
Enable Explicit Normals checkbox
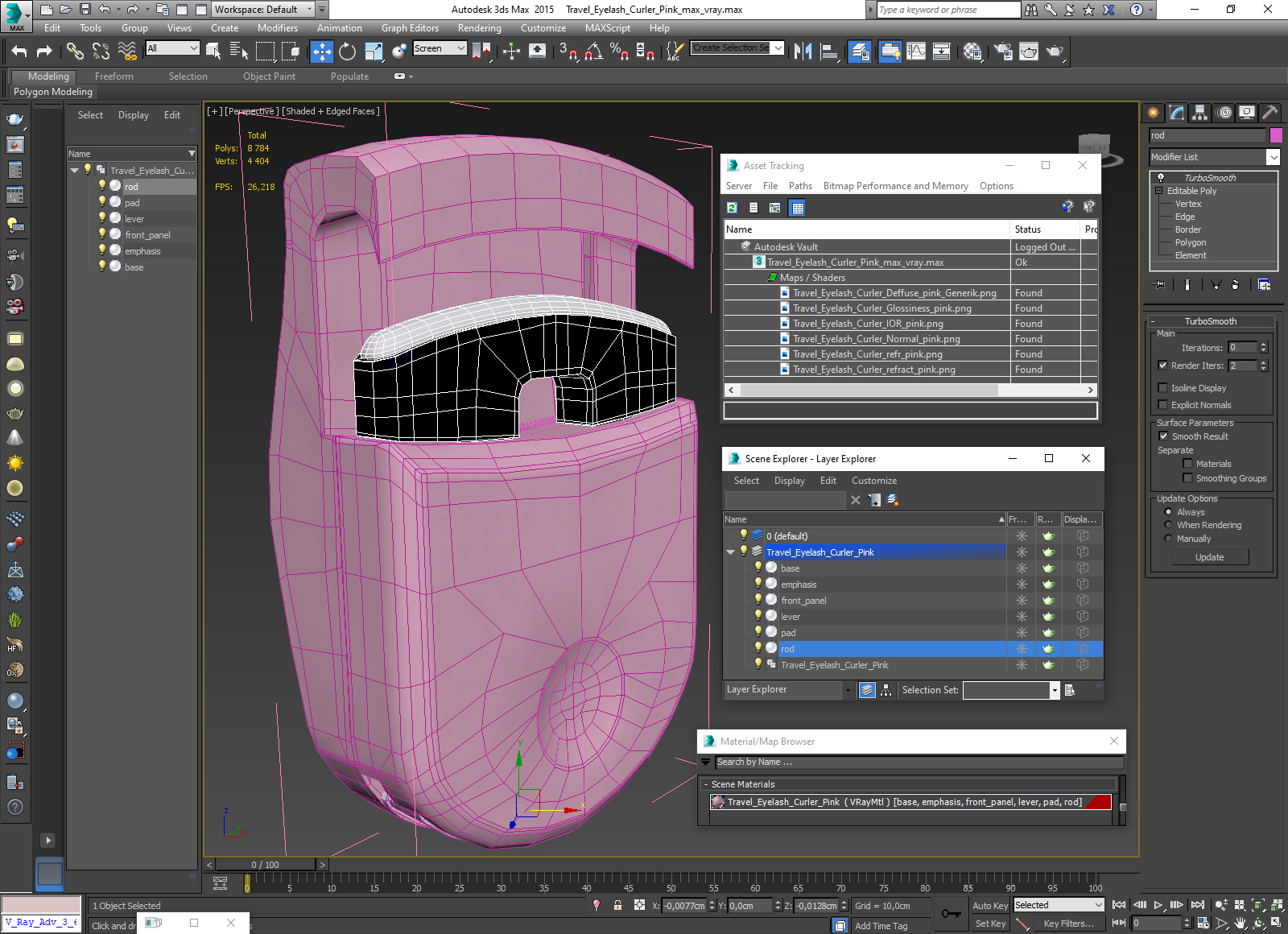[1162, 405]
